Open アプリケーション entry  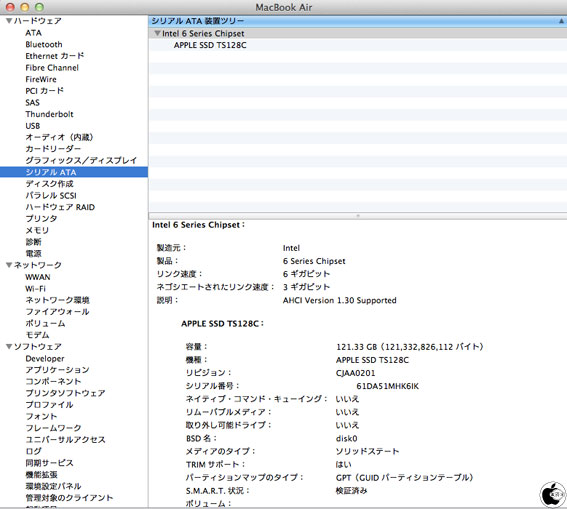tap(57, 370)
